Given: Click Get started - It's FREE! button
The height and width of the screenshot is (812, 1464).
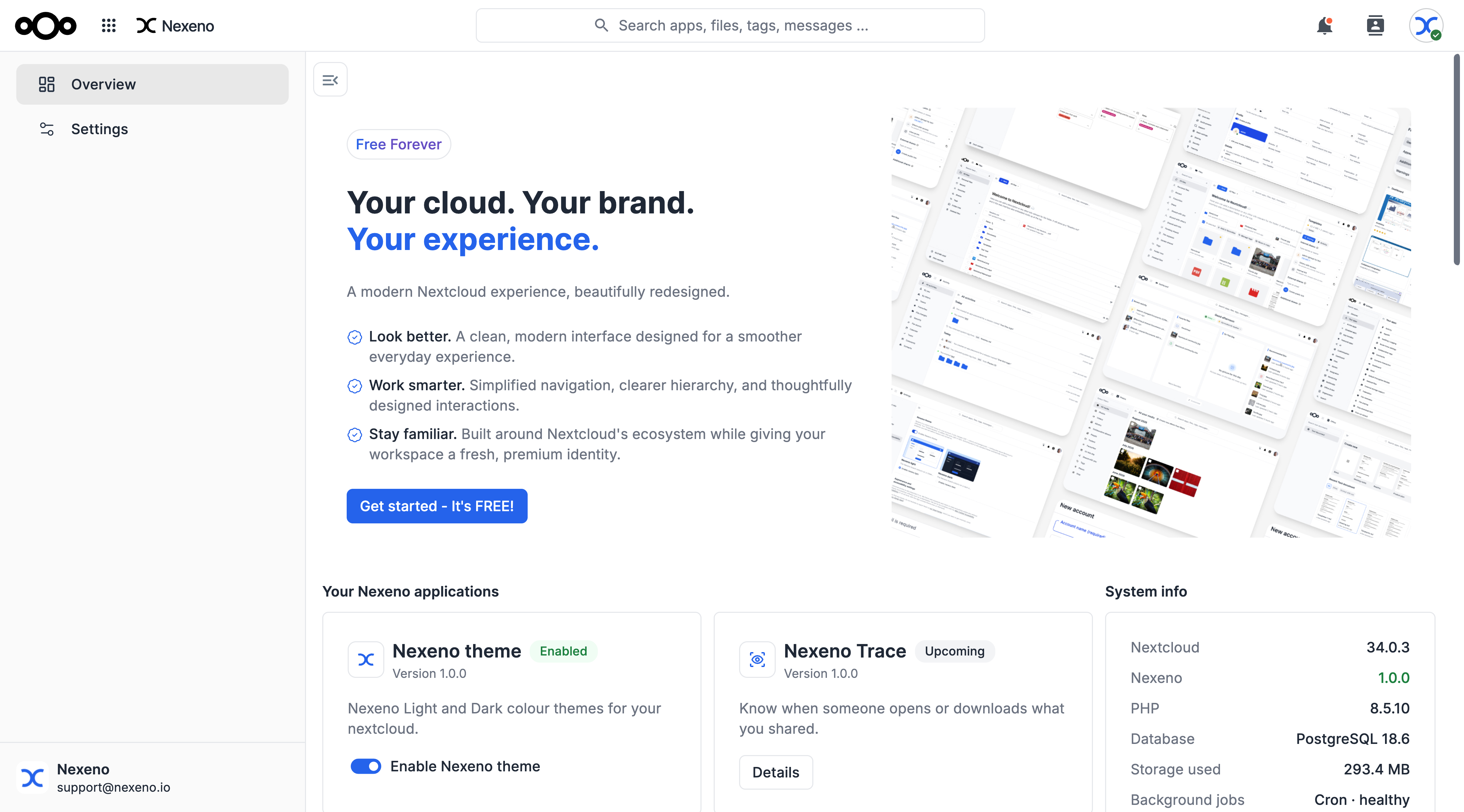Looking at the screenshot, I should (437, 506).
